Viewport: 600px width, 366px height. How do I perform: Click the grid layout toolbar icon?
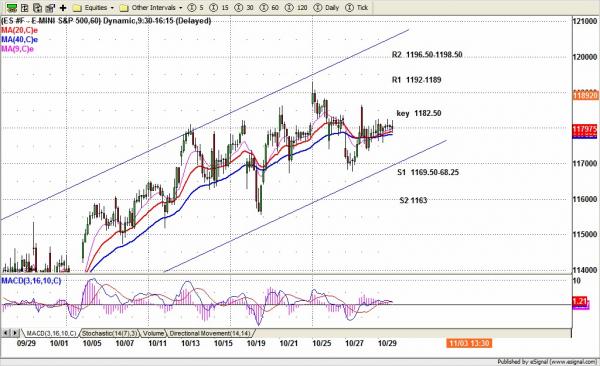[25, 7]
